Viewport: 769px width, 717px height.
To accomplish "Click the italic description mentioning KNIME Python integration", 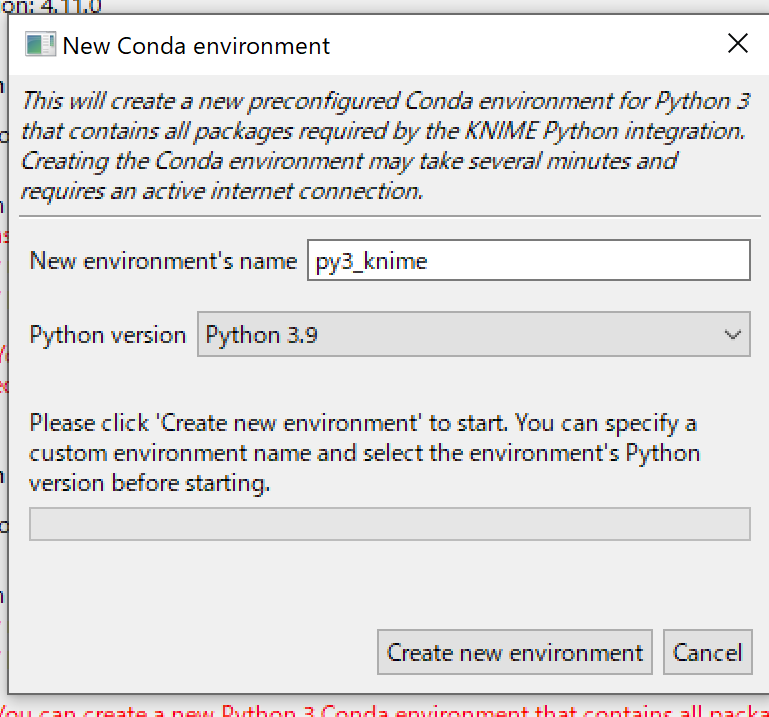I will coord(385,146).
